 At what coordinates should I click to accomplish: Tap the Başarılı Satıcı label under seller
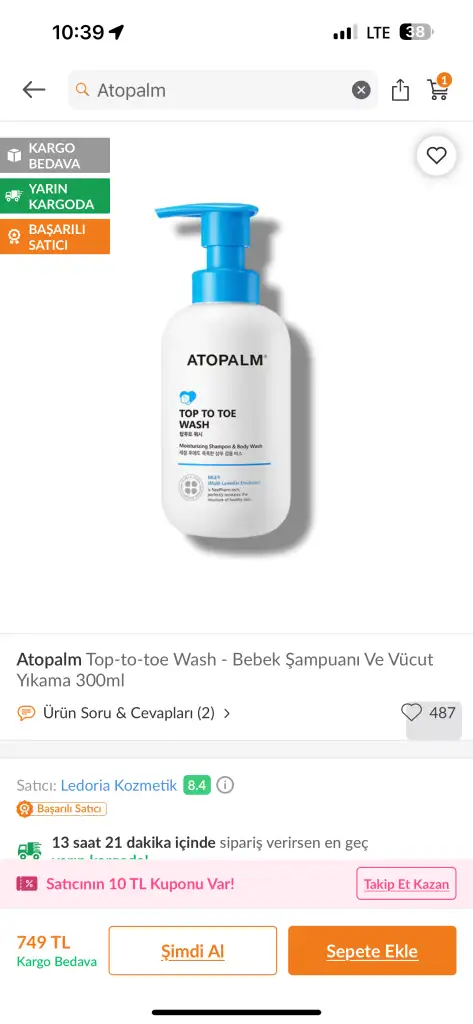[x=61, y=809]
